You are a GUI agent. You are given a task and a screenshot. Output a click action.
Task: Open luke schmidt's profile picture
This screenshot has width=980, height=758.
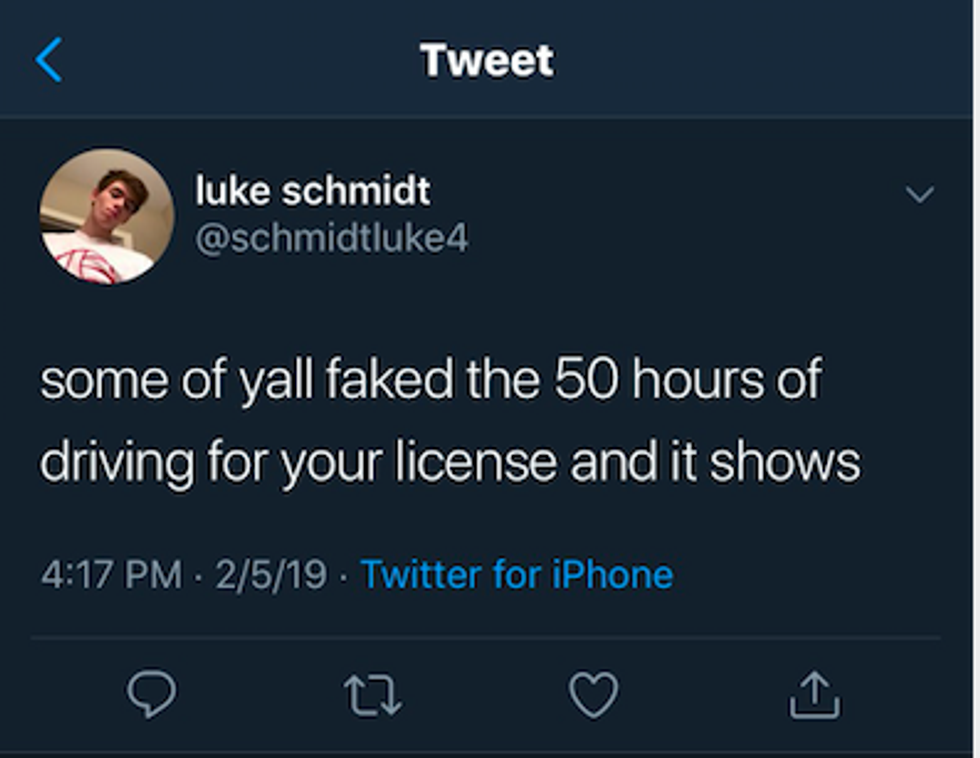tap(107, 216)
